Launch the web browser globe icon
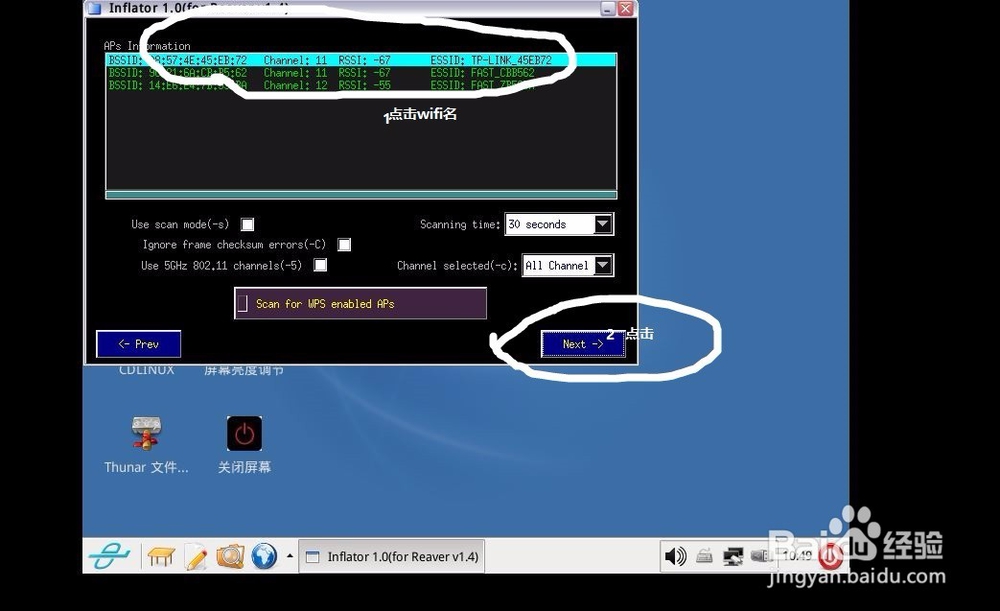This screenshot has width=1000, height=611. (263, 556)
